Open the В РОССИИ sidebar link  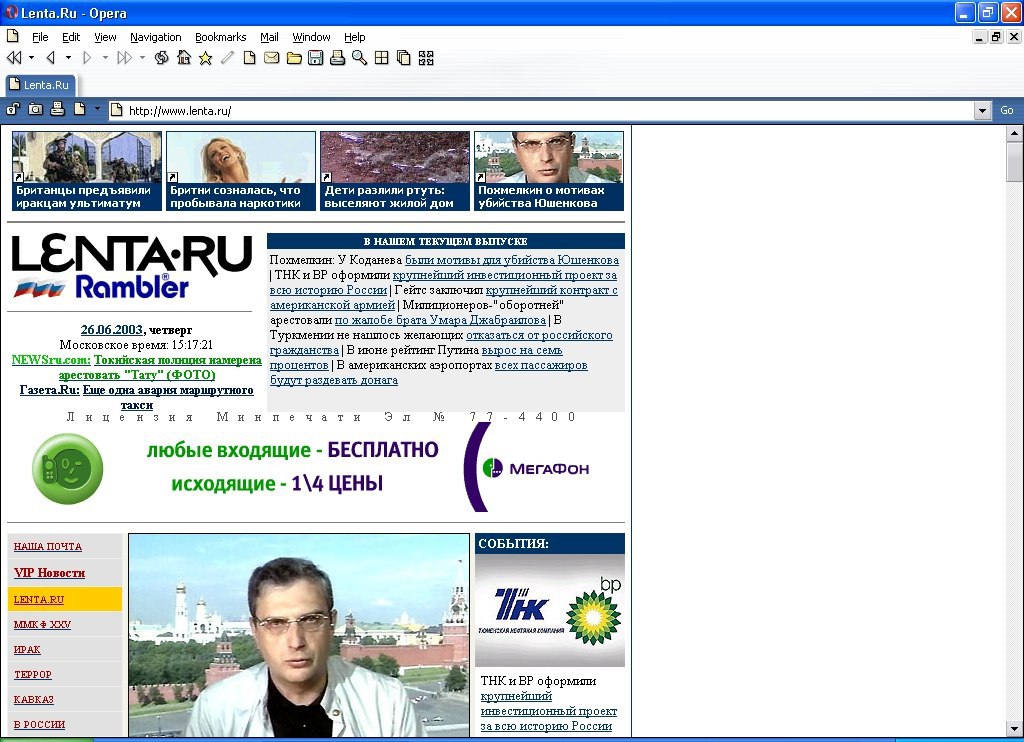(39, 724)
